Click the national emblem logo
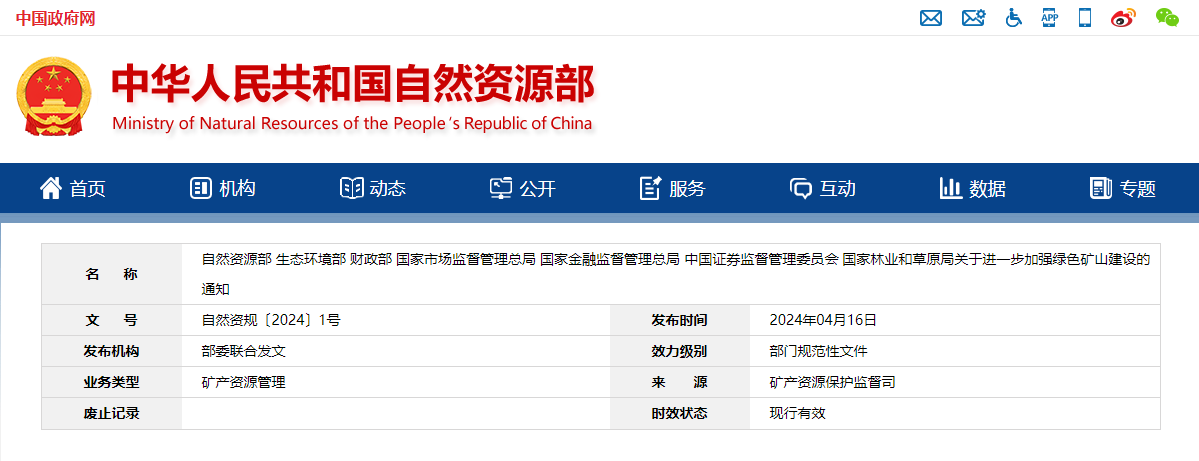 pyautogui.click(x=54, y=96)
